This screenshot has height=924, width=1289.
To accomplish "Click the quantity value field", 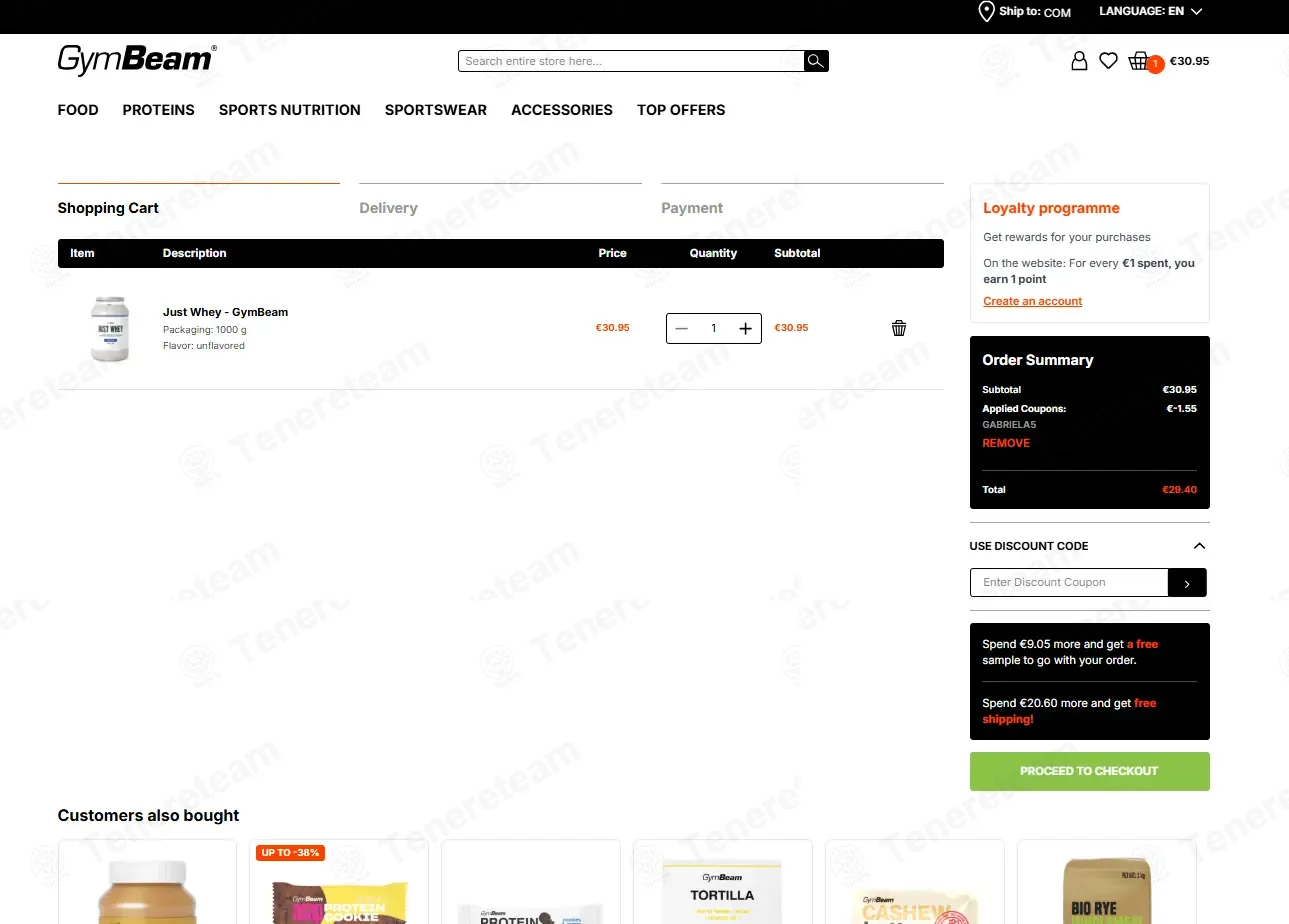I will point(714,328).
